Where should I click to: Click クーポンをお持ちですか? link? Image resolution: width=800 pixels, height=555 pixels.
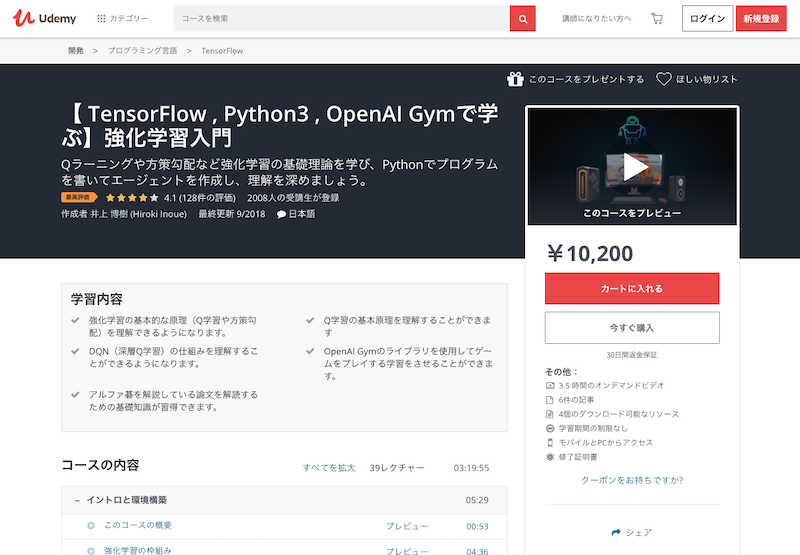click(x=632, y=480)
